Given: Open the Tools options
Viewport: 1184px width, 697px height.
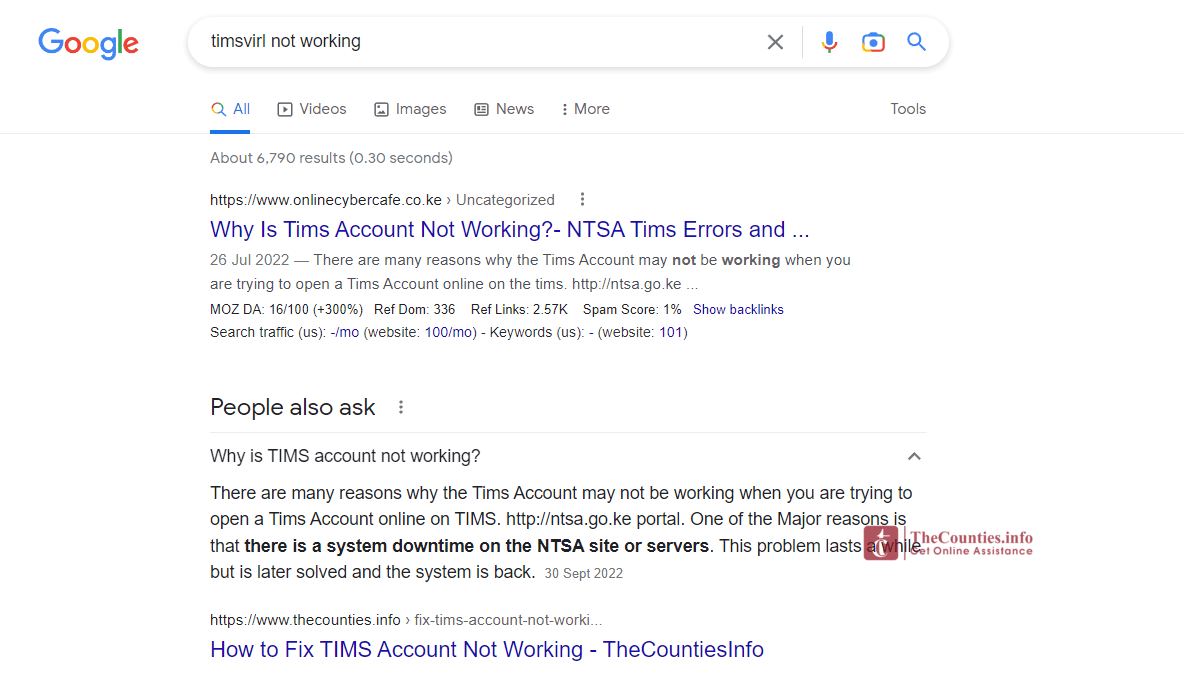Looking at the screenshot, I should click(908, 109).
